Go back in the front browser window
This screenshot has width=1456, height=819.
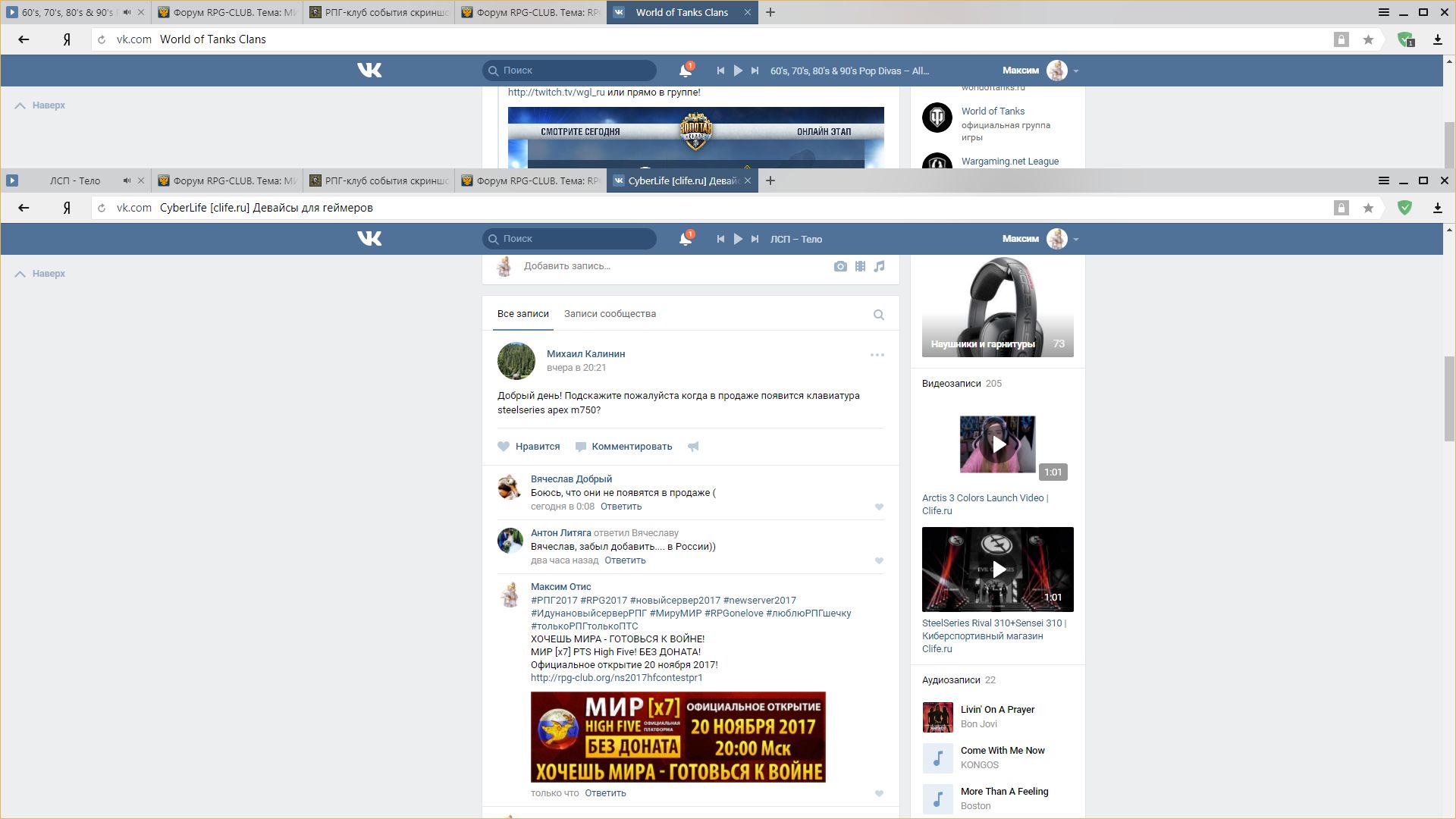24,208
